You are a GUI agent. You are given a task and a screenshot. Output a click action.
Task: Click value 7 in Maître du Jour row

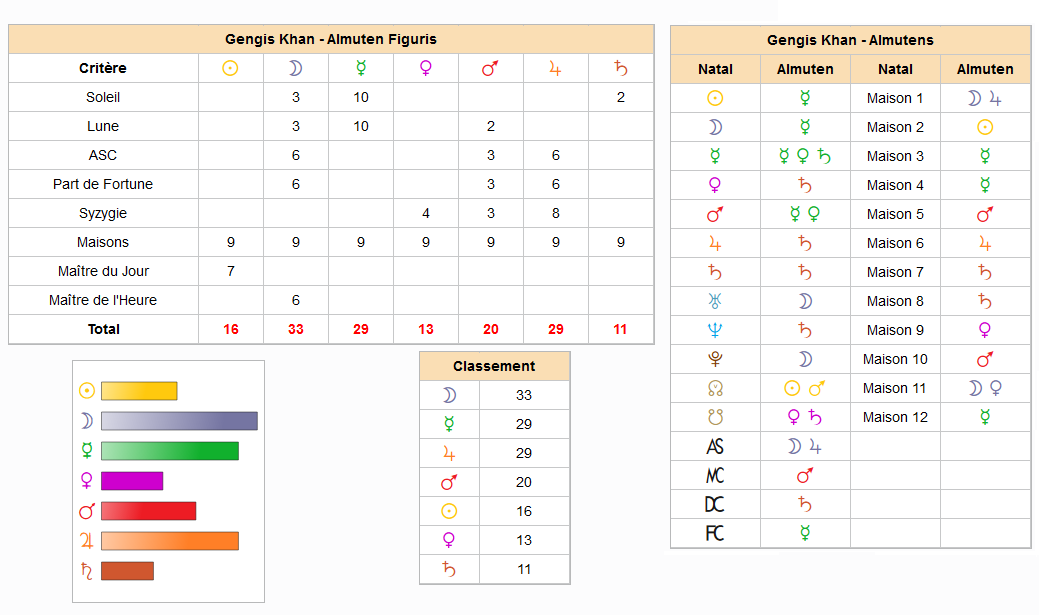[x=231, y=271]
